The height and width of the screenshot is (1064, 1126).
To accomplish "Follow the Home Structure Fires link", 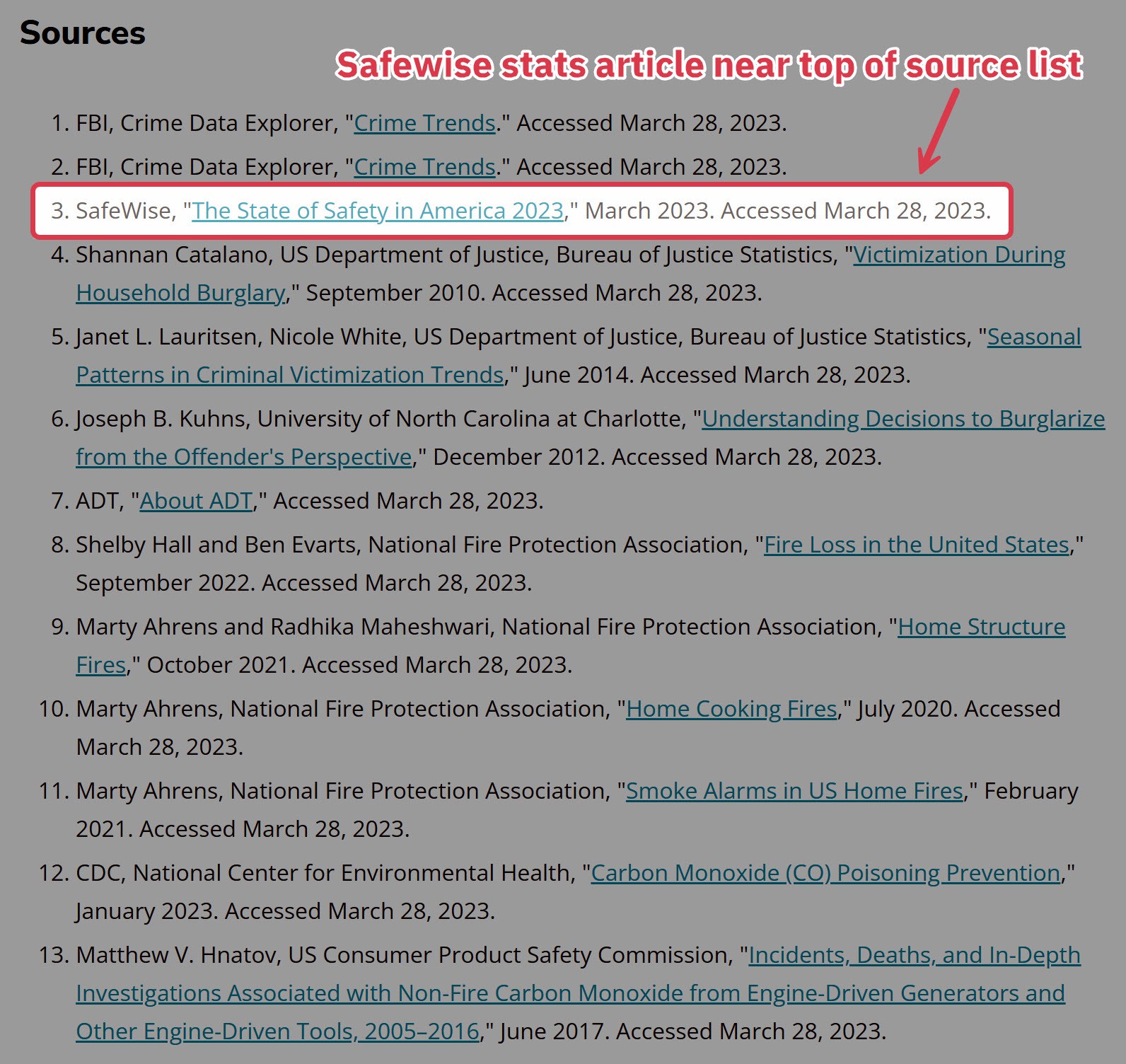I will [x=981, y=627].
